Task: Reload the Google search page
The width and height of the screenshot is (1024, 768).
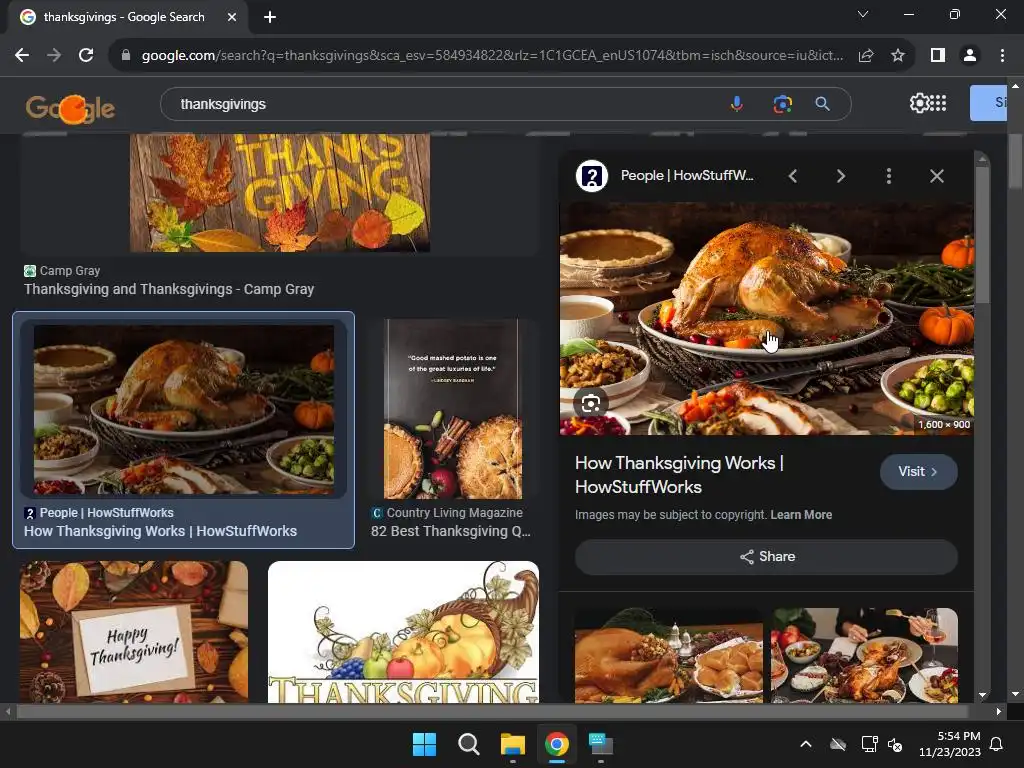Action: coord(86,56)
